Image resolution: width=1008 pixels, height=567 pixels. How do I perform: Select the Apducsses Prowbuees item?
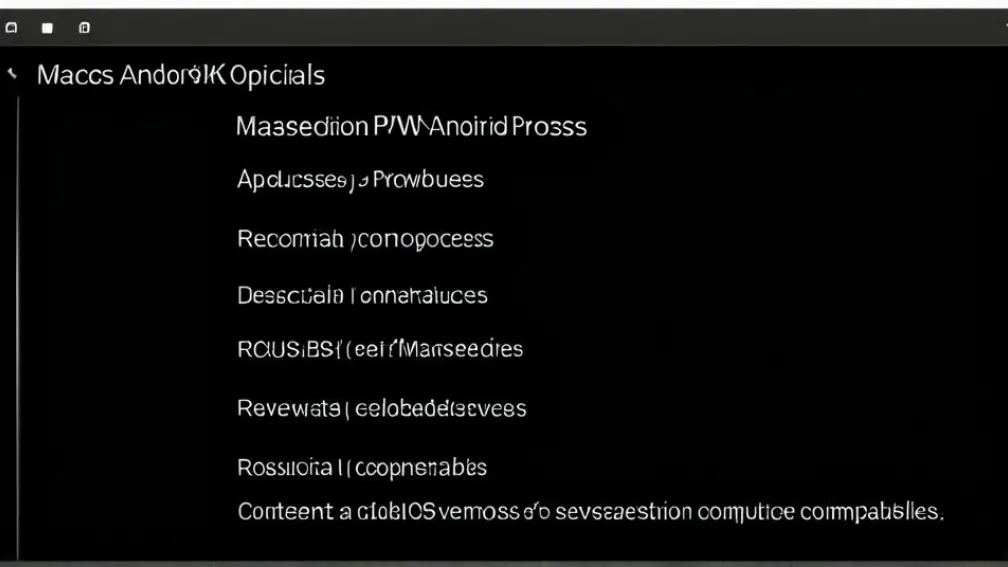click(360, 180)
